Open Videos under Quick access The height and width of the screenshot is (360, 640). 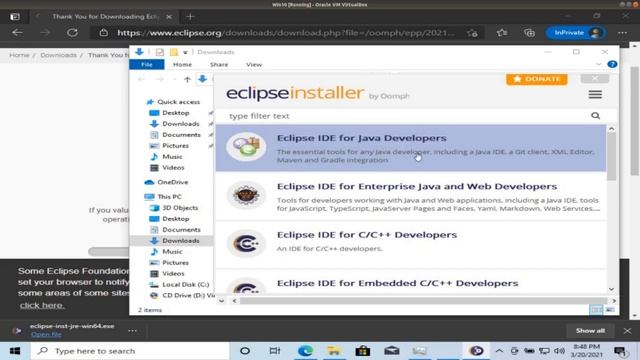point(173,168)
